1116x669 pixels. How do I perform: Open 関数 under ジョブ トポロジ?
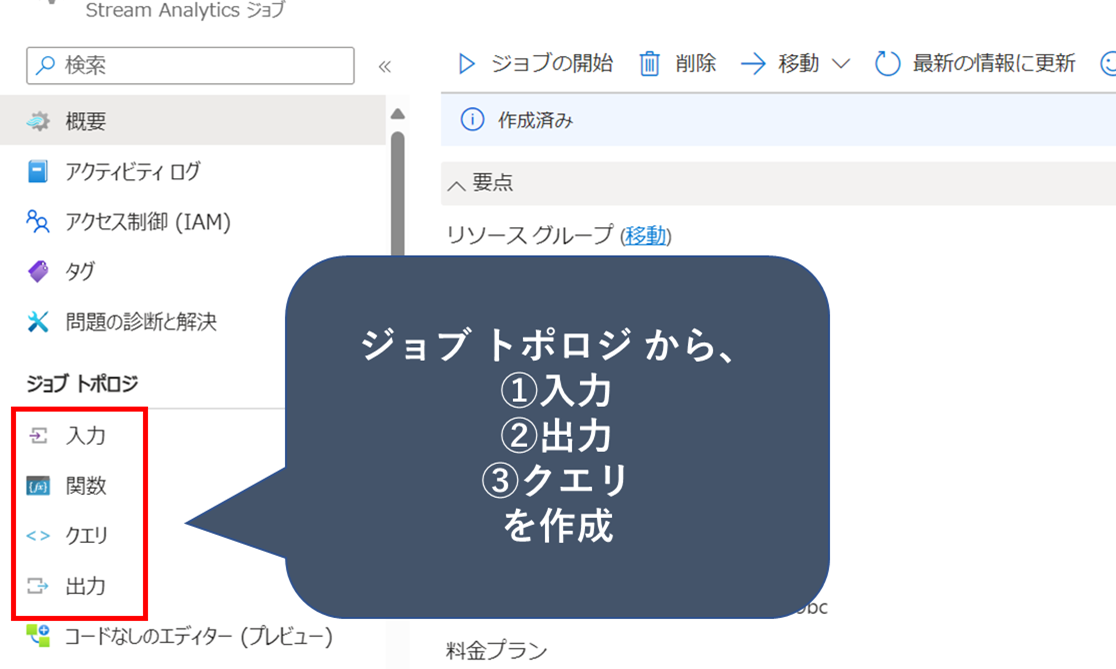85,486
